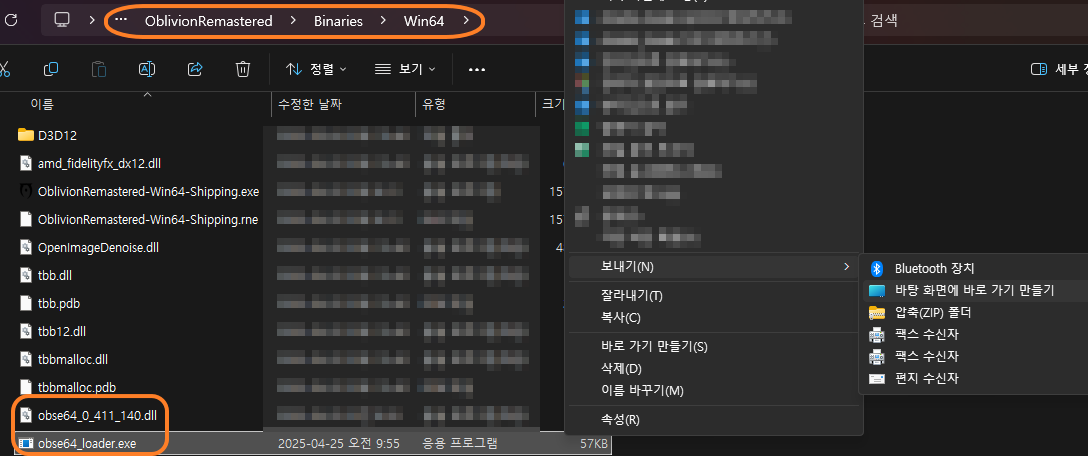Open the See more ellipsis menu
This screenshot has width=1088, height=456.
[476, 69]
